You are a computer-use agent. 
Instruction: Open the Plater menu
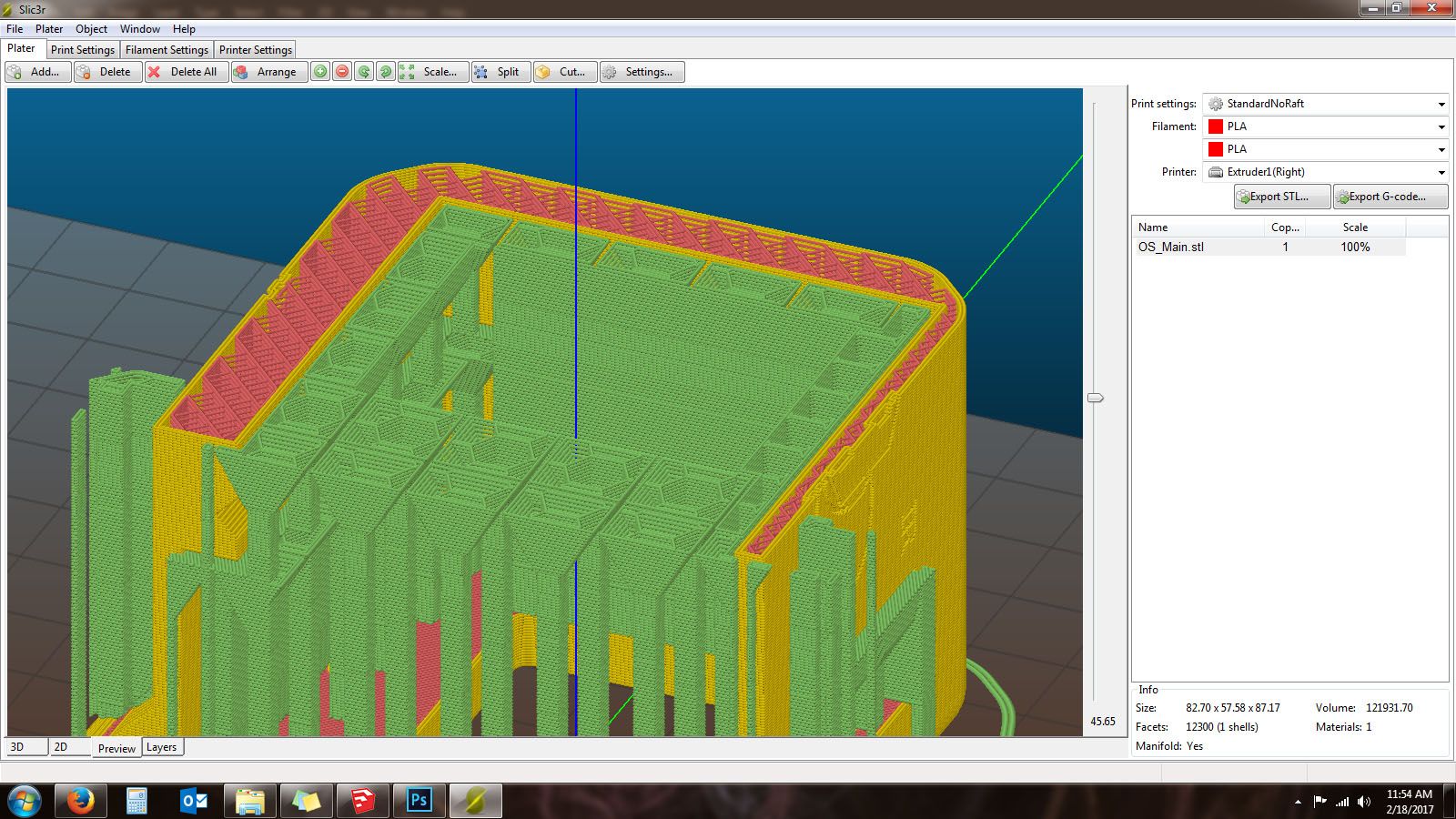tap(49, 29)
